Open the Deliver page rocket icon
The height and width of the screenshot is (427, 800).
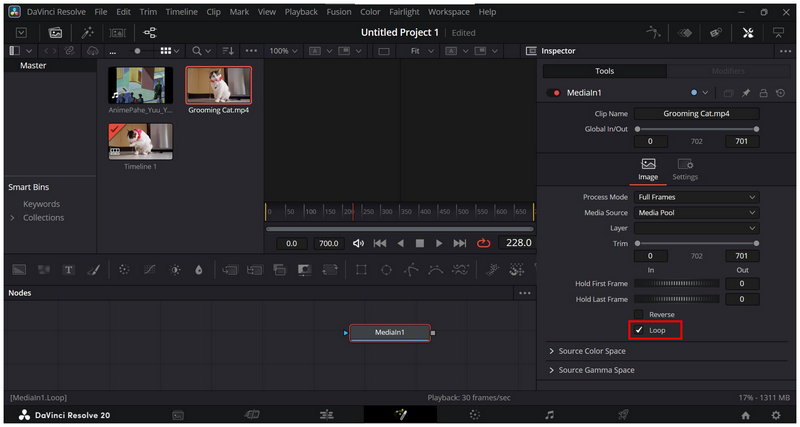[623, 415]
